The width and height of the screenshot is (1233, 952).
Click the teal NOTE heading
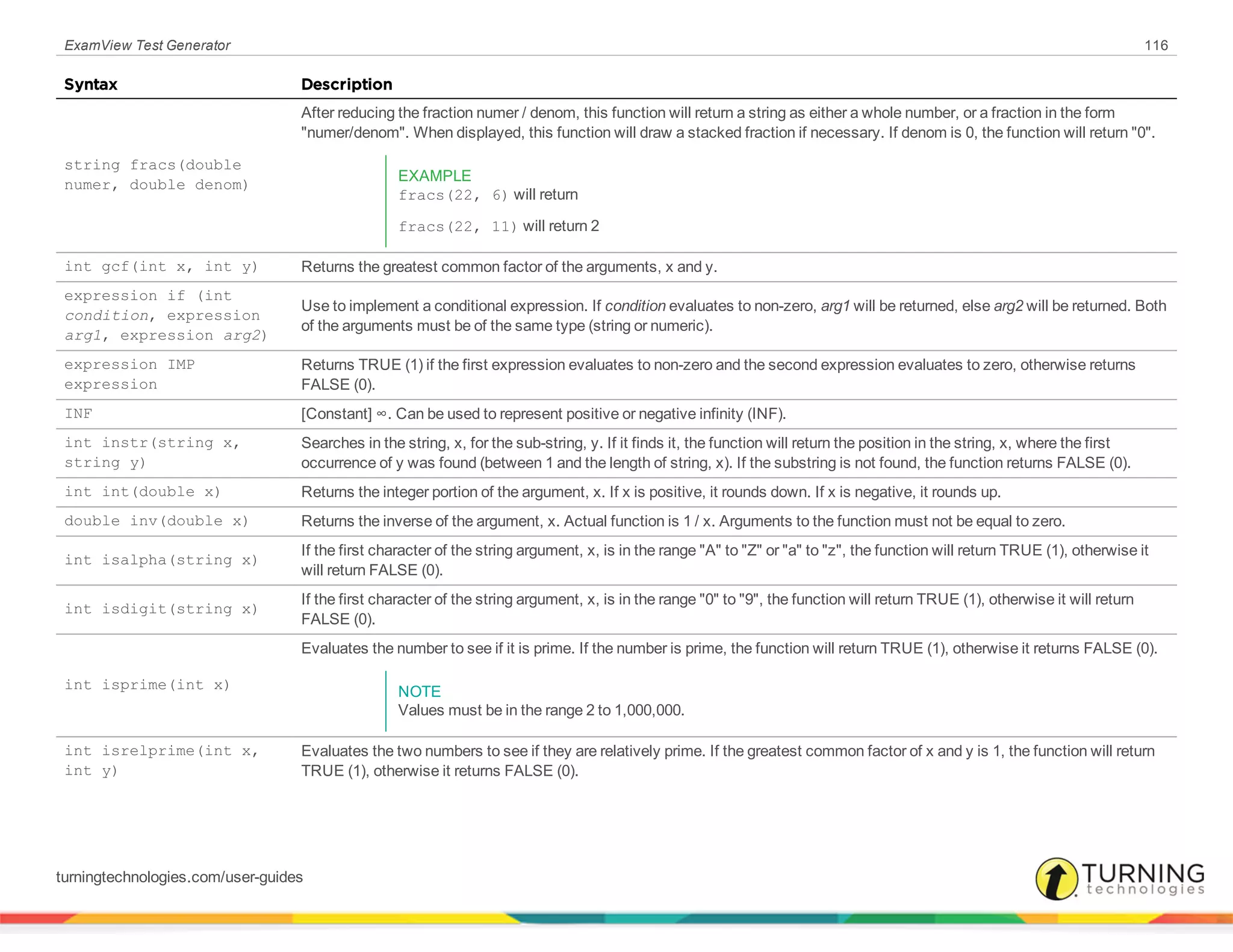(419, 691)
